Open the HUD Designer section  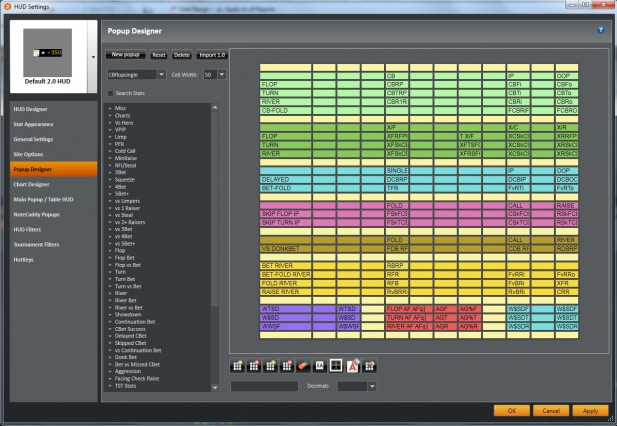[54, 109]
